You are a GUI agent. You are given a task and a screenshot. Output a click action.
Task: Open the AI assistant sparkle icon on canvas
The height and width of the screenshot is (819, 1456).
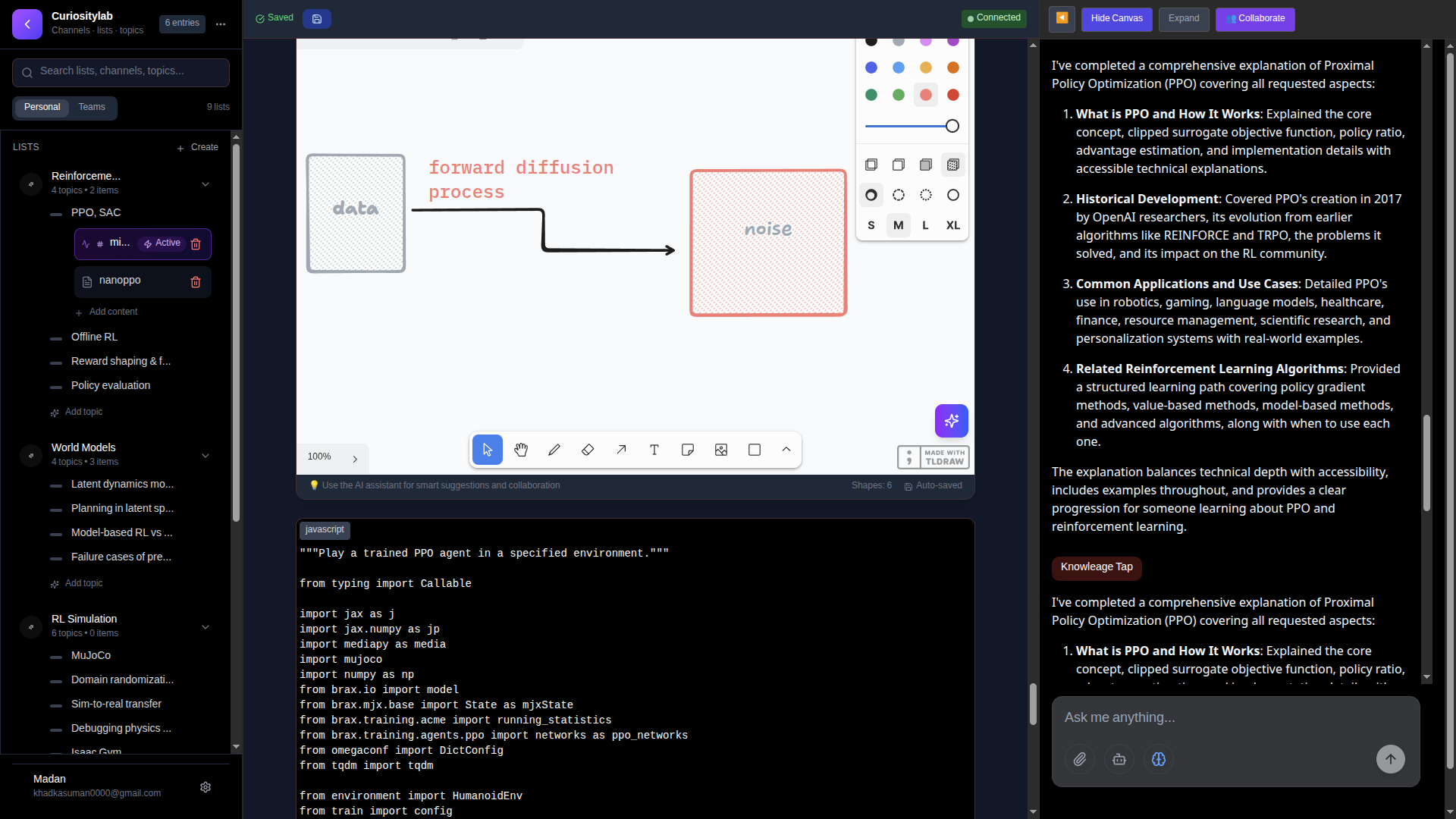pos(951,421)
